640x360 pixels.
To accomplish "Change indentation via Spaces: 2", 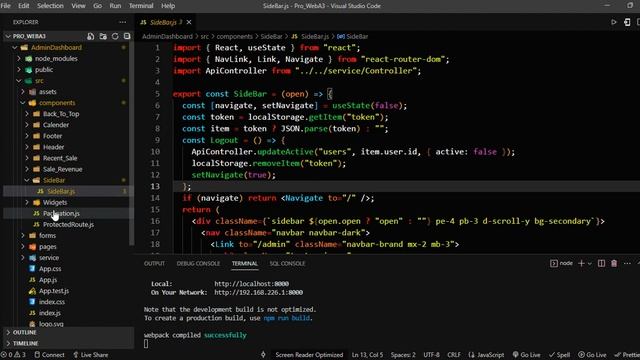I will [403, 355].
